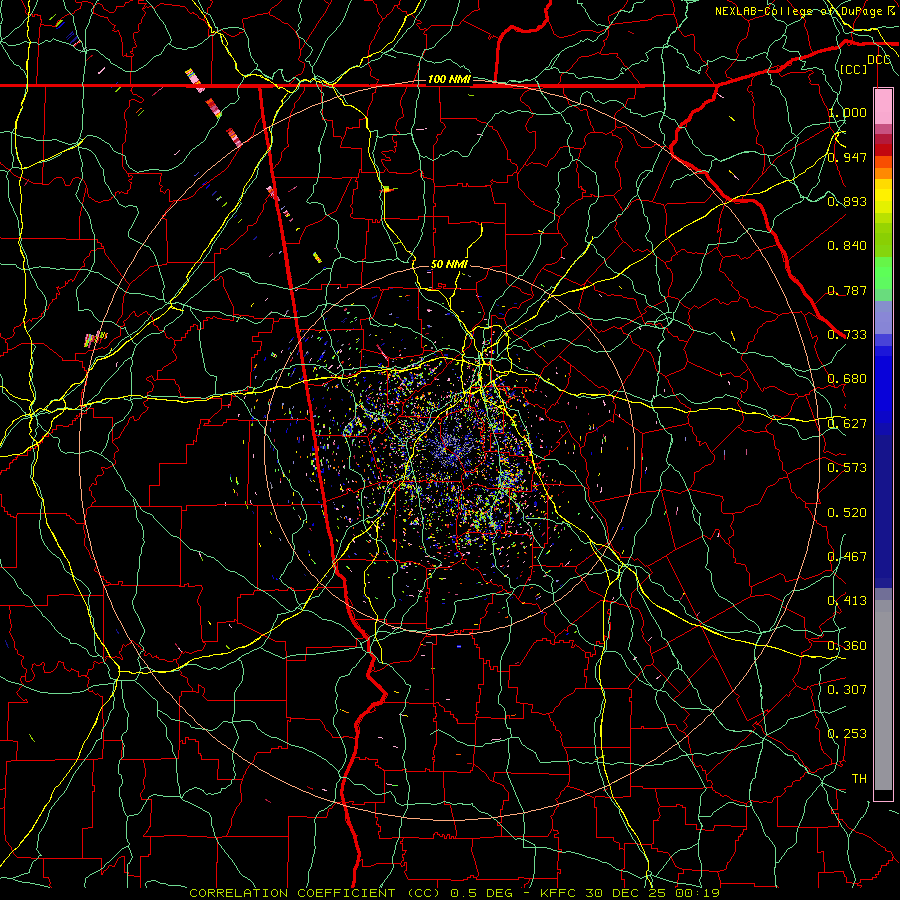900x900 pixels.
Task: Click the 0.413 color scale value
Action: 847,600
